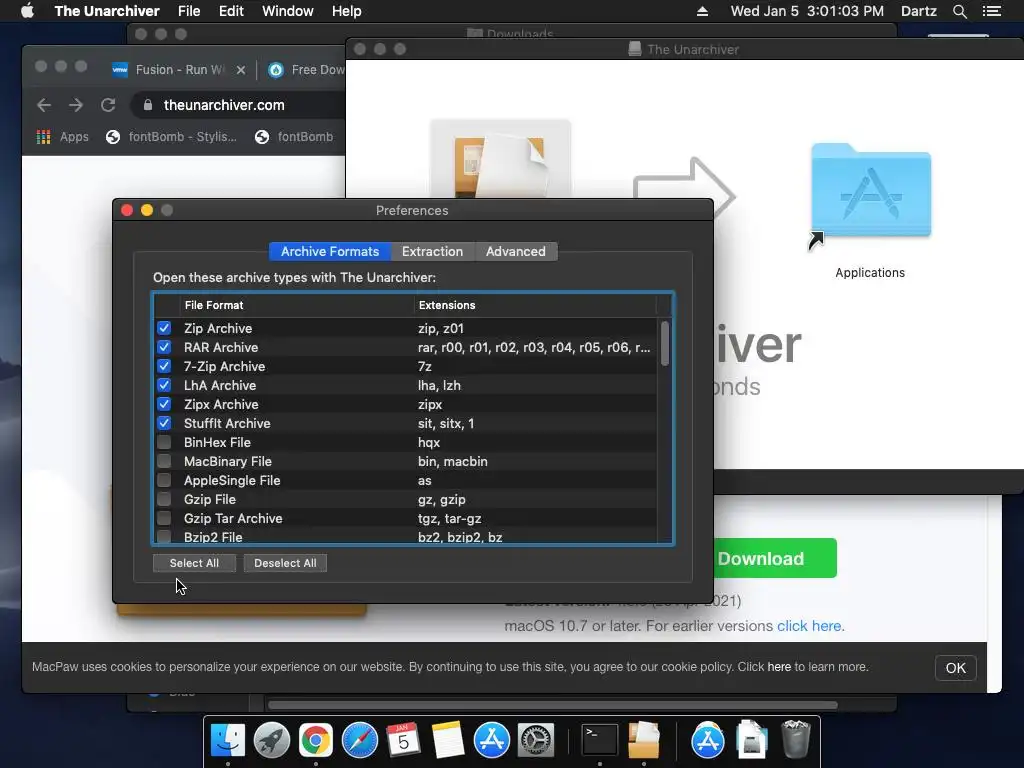Image resolution: width=1024 pixels, height=768 pixels.
Task: Click the eject icon in menu bar
Action: [702, 11]
